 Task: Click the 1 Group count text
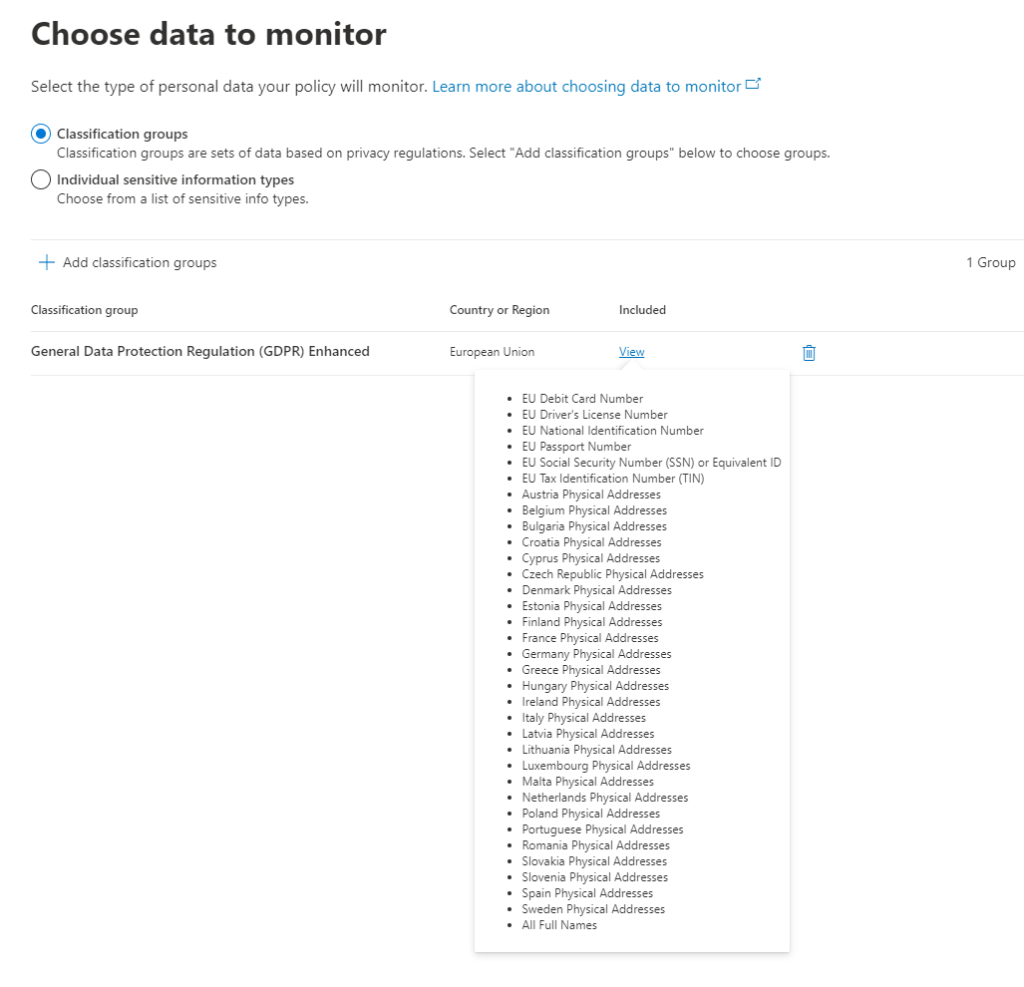click(990, 263)
